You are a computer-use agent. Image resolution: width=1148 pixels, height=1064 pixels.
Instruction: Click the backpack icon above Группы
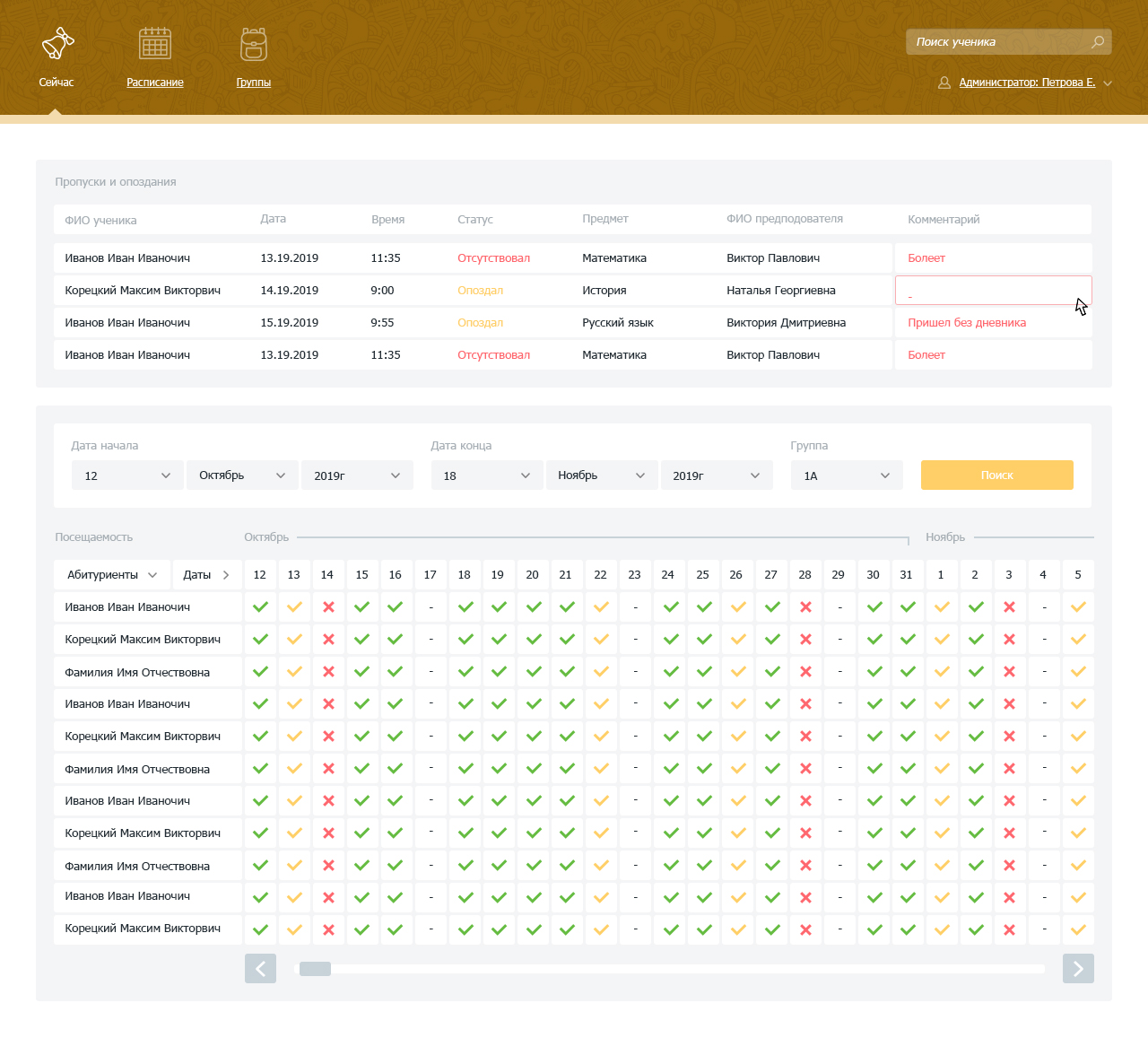254,43
